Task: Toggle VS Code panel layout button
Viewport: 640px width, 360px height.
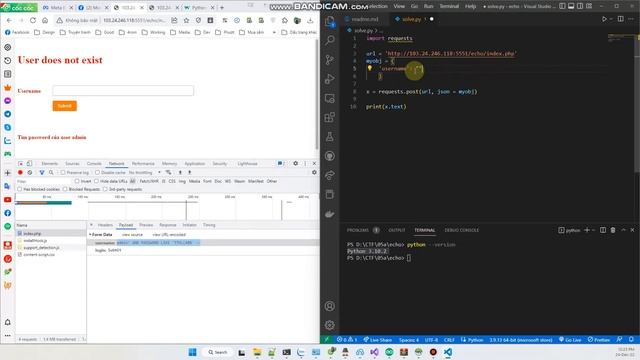Action: pyautogui.click(x=571, y=6)
